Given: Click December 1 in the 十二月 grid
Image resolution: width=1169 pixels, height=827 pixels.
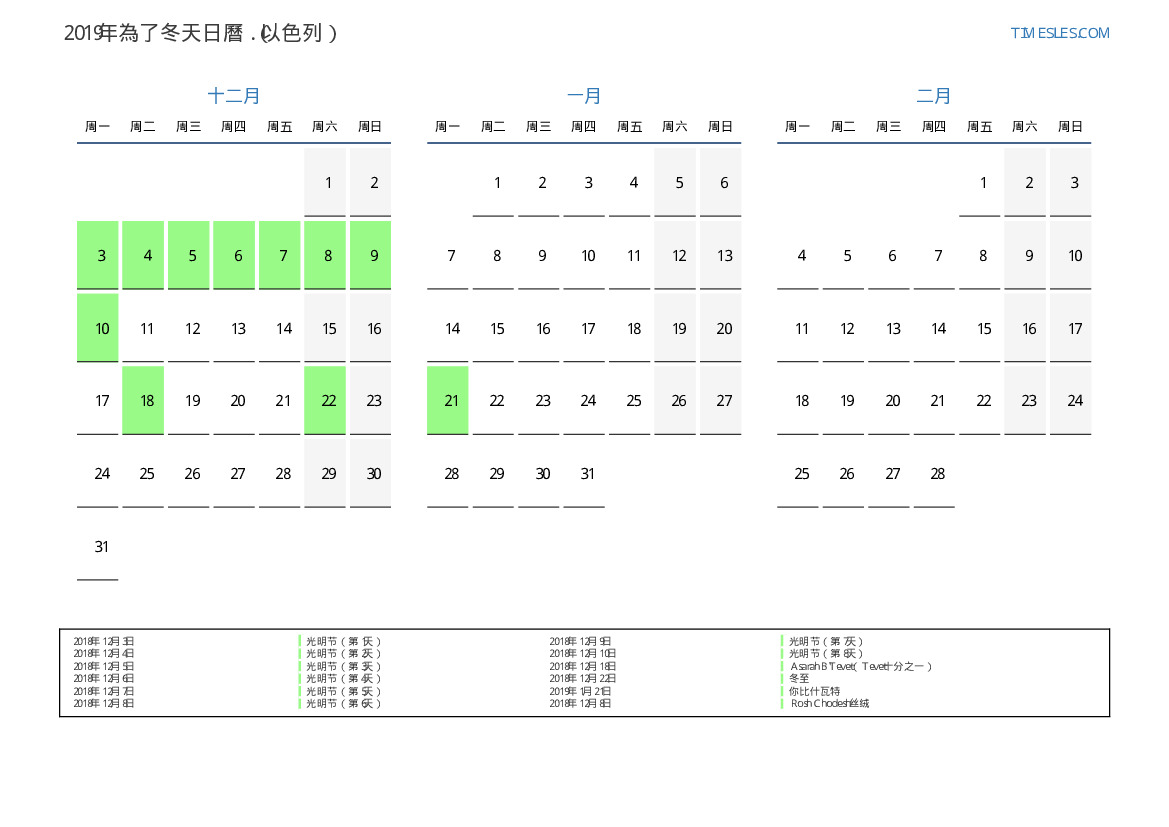Looking at the screenshot, I should pos(325,183).
